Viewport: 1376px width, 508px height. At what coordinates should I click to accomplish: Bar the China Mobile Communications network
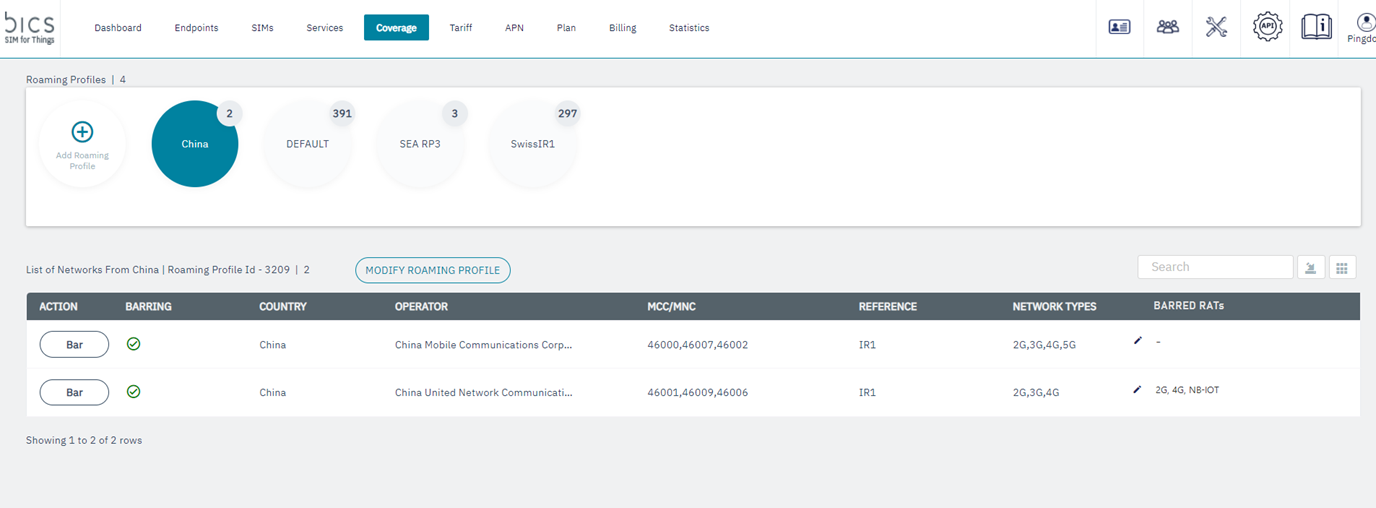(74, 344)
